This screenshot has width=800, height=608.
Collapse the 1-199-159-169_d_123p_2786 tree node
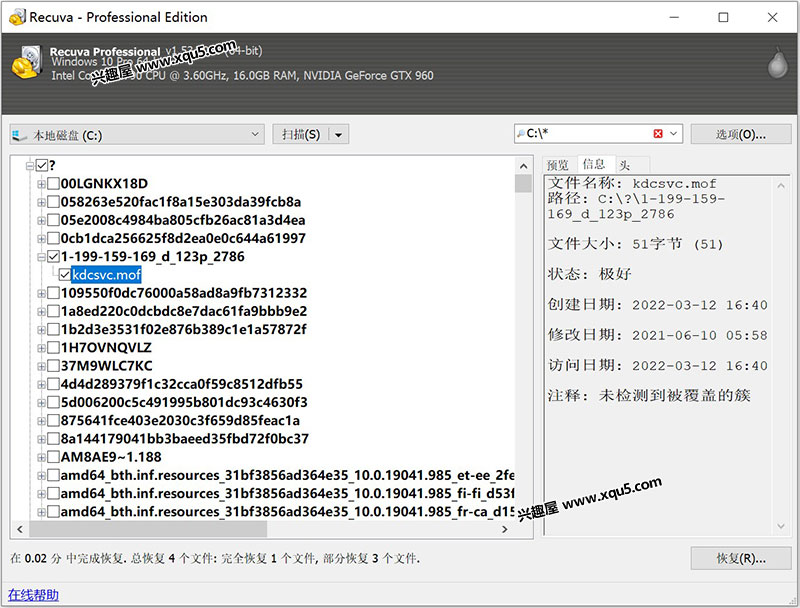(41, 257)
